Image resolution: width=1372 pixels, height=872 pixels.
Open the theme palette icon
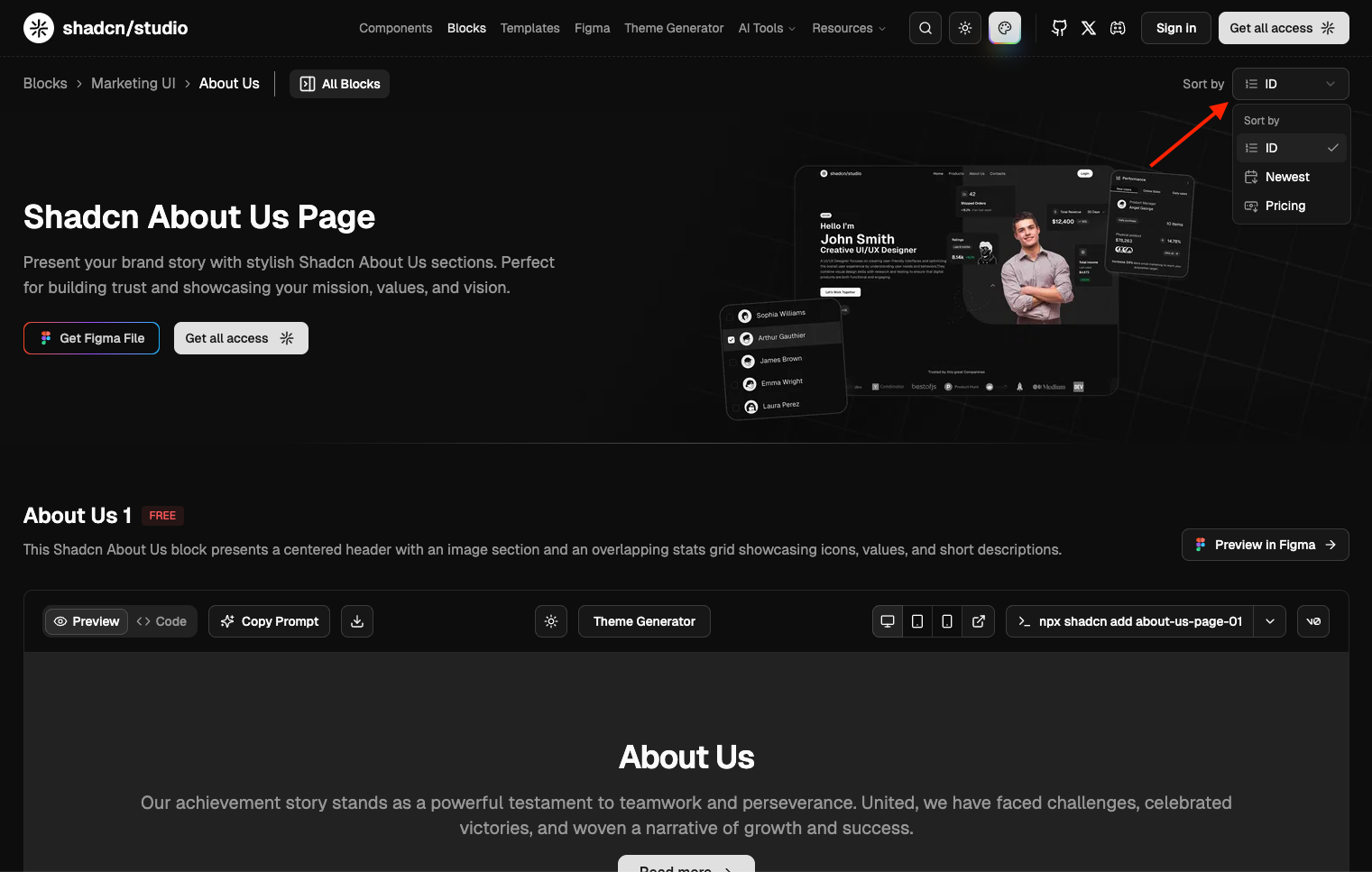[x=1005, y=28]
